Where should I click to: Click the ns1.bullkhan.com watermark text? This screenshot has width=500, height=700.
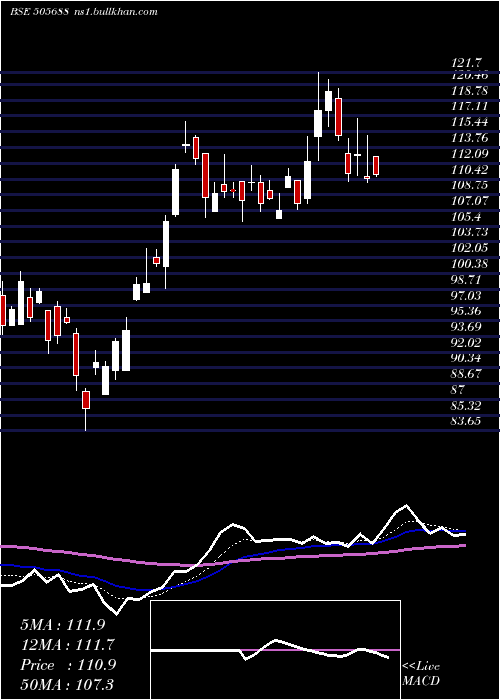click(x=115, y=11)
